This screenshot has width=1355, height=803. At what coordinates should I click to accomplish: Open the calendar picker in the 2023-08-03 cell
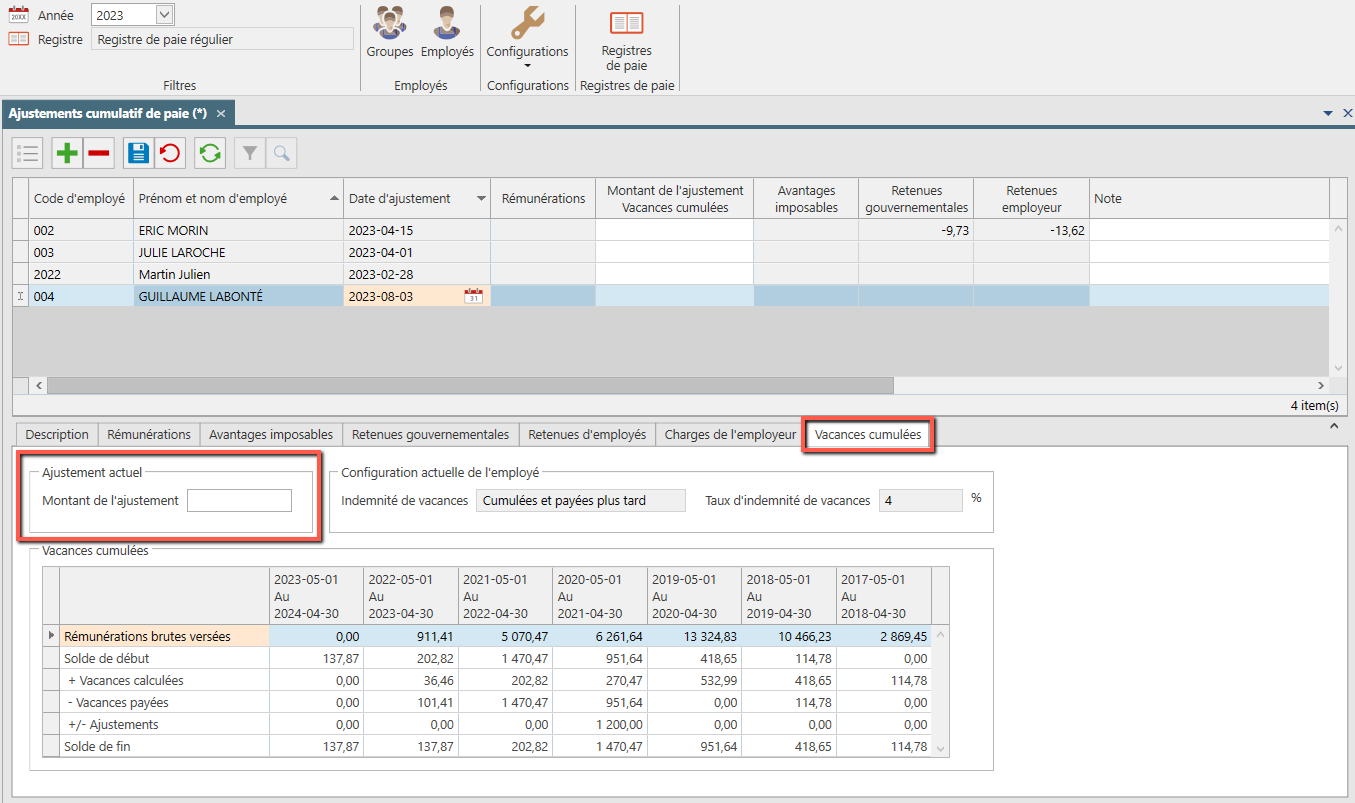[475, 296]
